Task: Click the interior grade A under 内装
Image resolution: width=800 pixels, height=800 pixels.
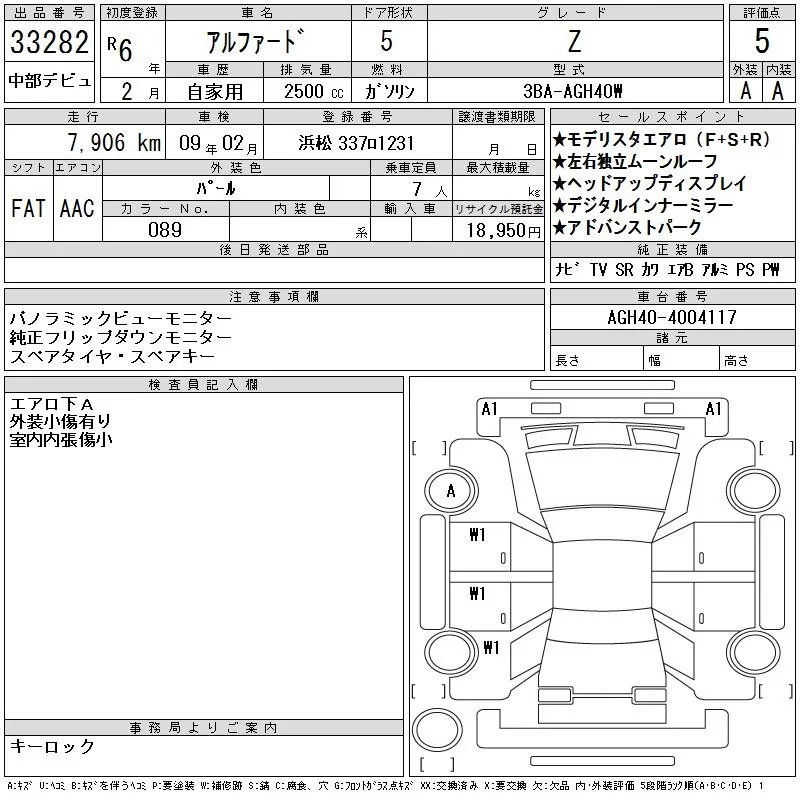Action: pos(778,91)
